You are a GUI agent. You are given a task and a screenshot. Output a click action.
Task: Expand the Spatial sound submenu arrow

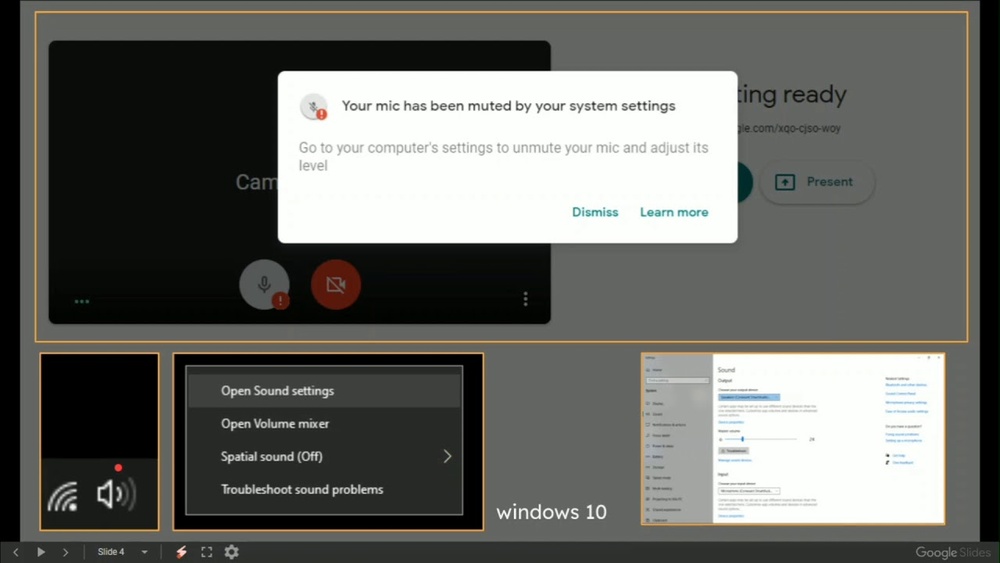pyautogui.click(x=447, y=457)
